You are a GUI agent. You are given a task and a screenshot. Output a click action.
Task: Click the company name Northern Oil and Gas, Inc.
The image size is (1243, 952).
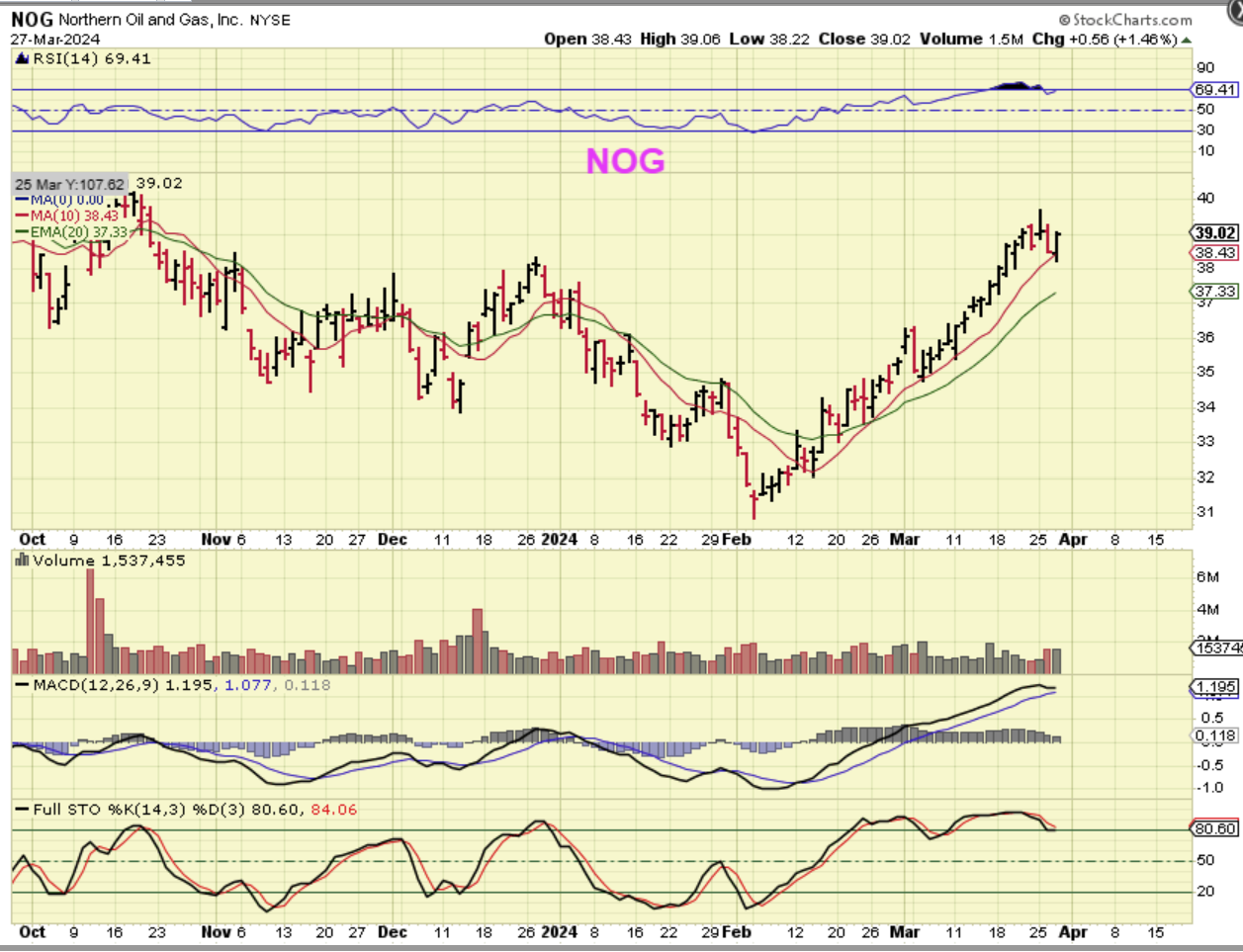150,20
